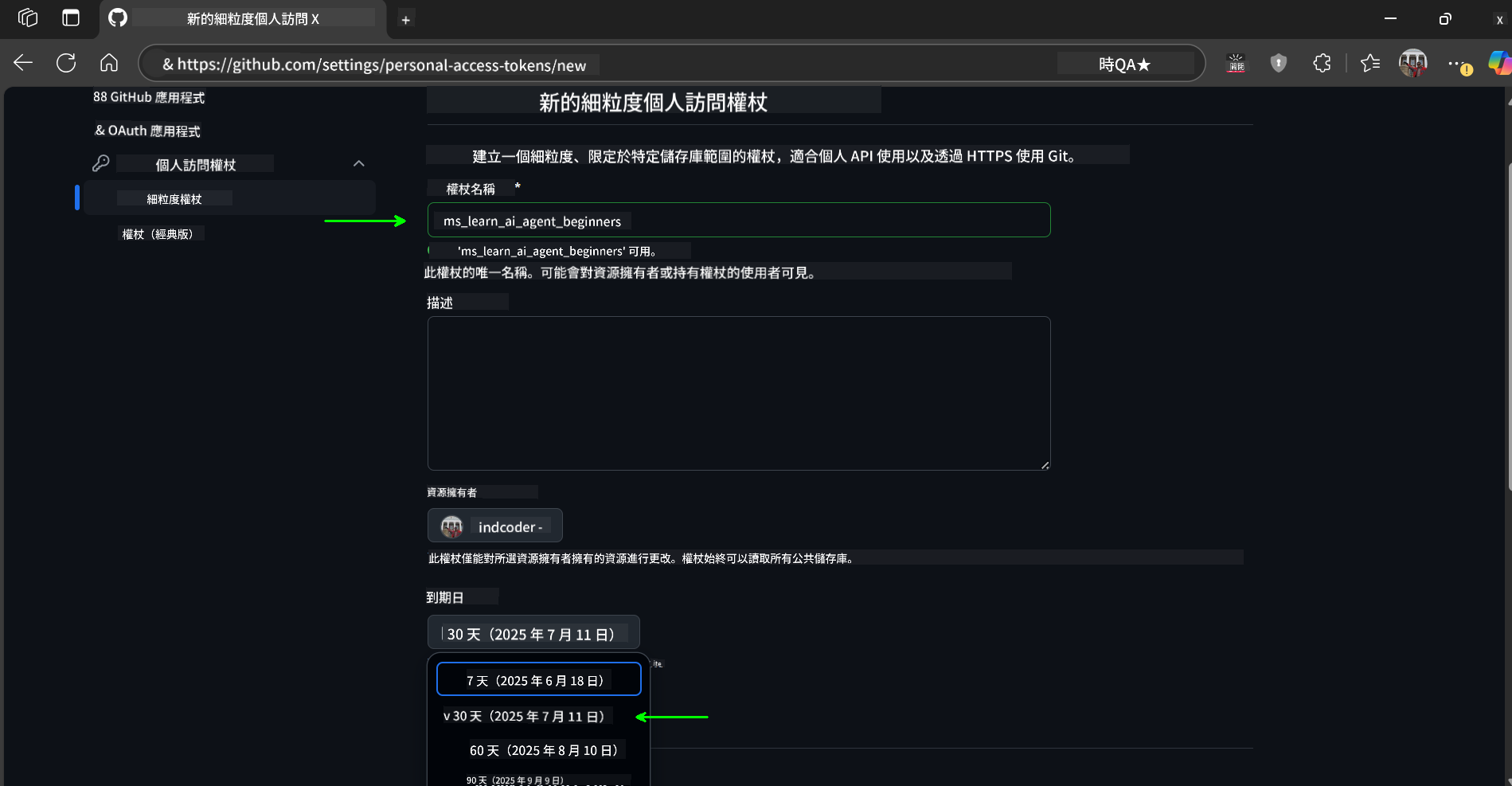Image resolution: width=1512 pixels, height=786 pixels.
Task: Open GitHub 應用程式 in sidebar
Action: (149, 97)
